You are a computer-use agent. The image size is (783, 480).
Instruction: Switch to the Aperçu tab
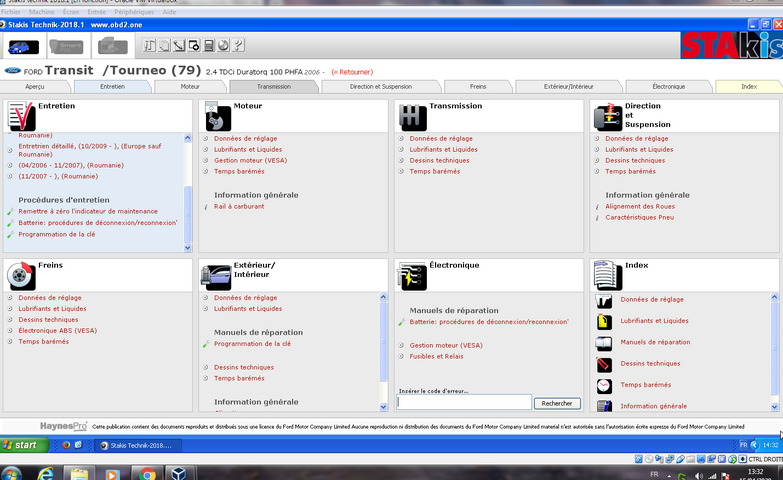pyautogui.click(x=35, y=86)
